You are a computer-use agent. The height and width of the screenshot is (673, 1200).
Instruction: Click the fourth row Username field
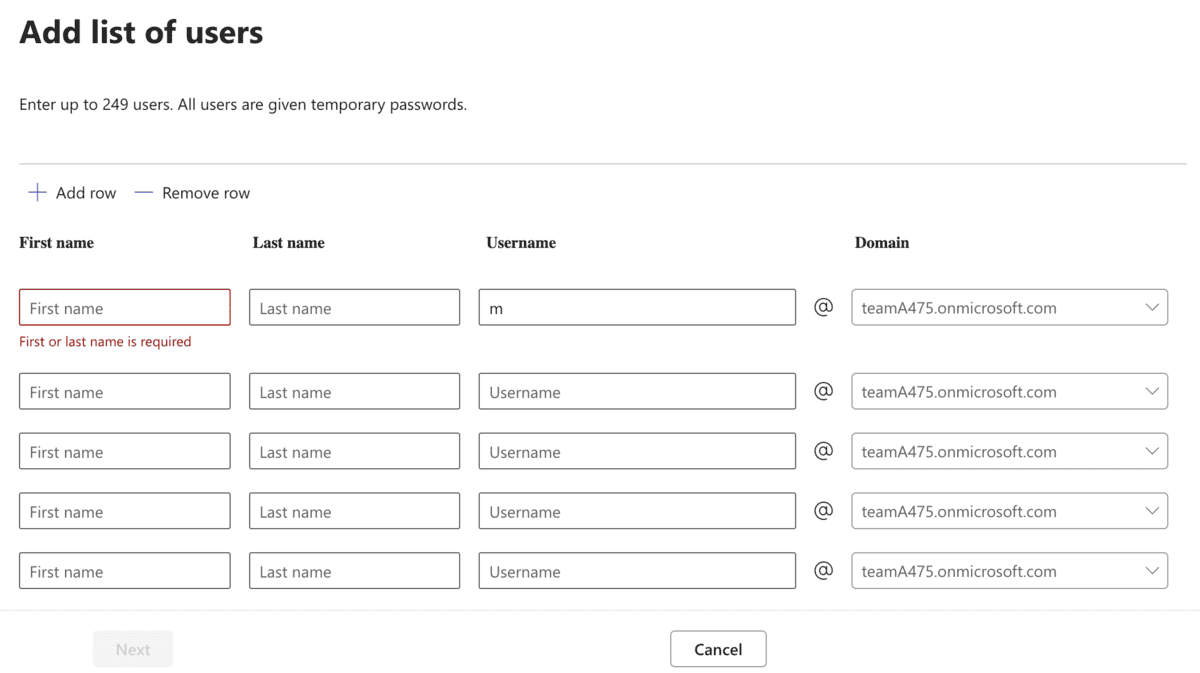point(637,511)
